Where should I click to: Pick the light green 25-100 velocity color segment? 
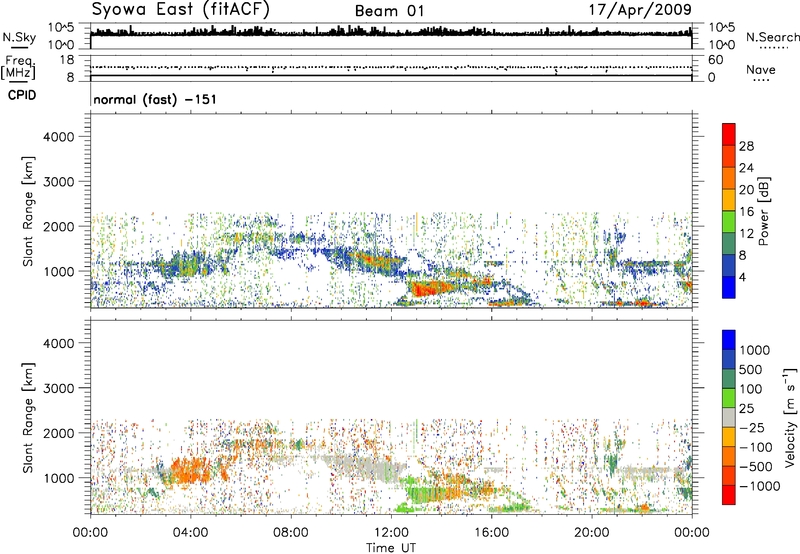click(x=729, y=397)
